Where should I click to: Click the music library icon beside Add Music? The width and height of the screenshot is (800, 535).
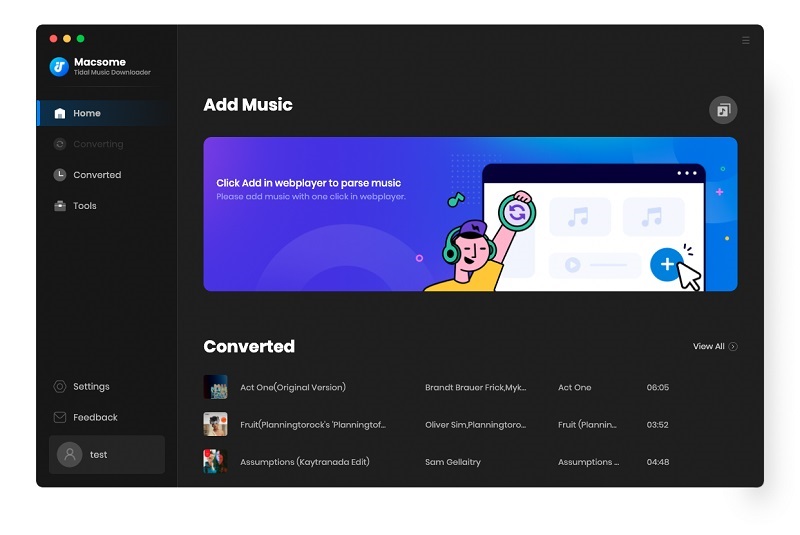coord(723,110)
